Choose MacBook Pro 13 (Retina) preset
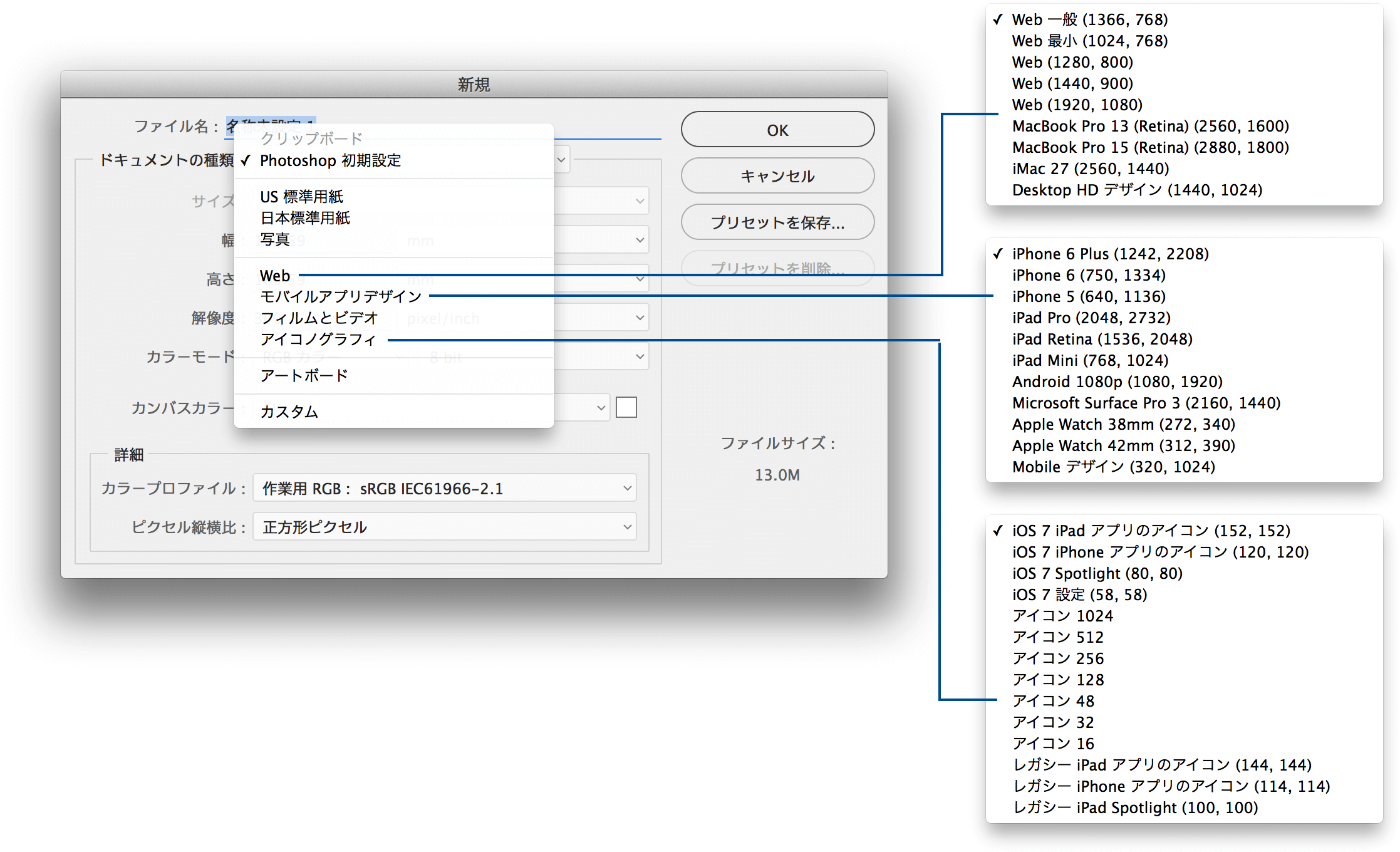Screen dimensions: 1400x852 [1184, 126]
